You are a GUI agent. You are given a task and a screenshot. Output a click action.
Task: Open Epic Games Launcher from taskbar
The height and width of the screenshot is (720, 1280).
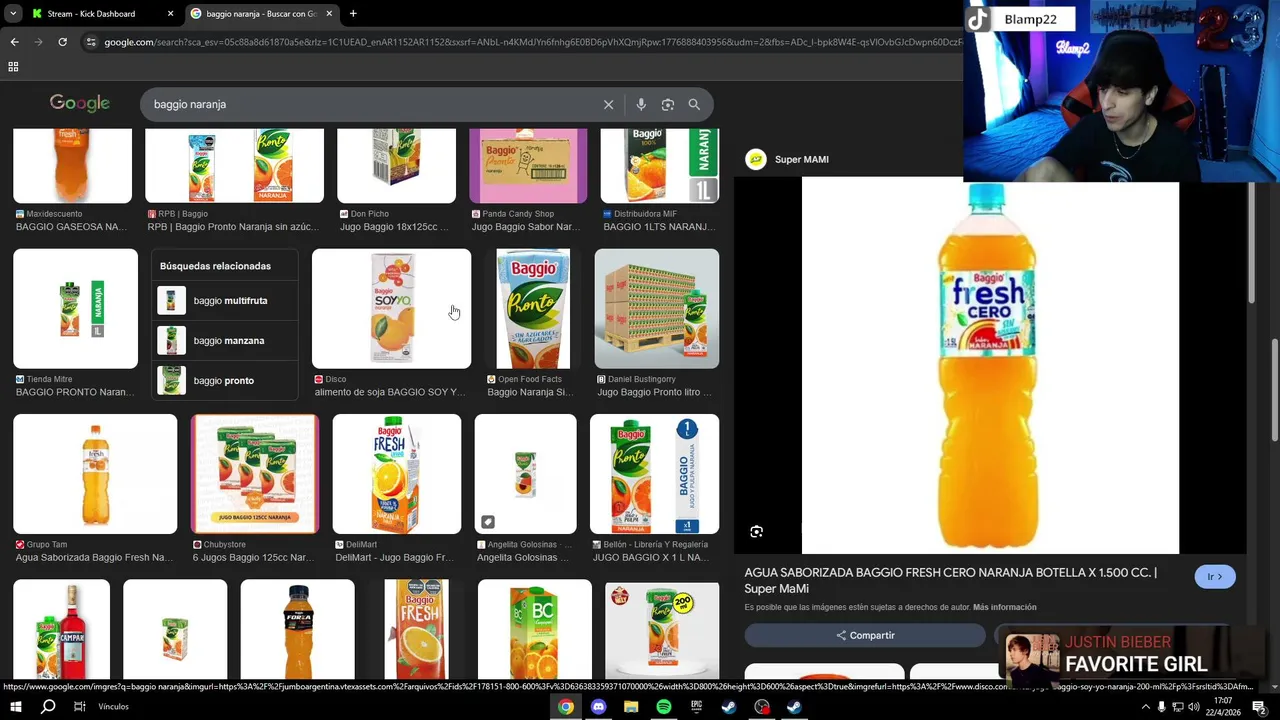pos(696,707)
